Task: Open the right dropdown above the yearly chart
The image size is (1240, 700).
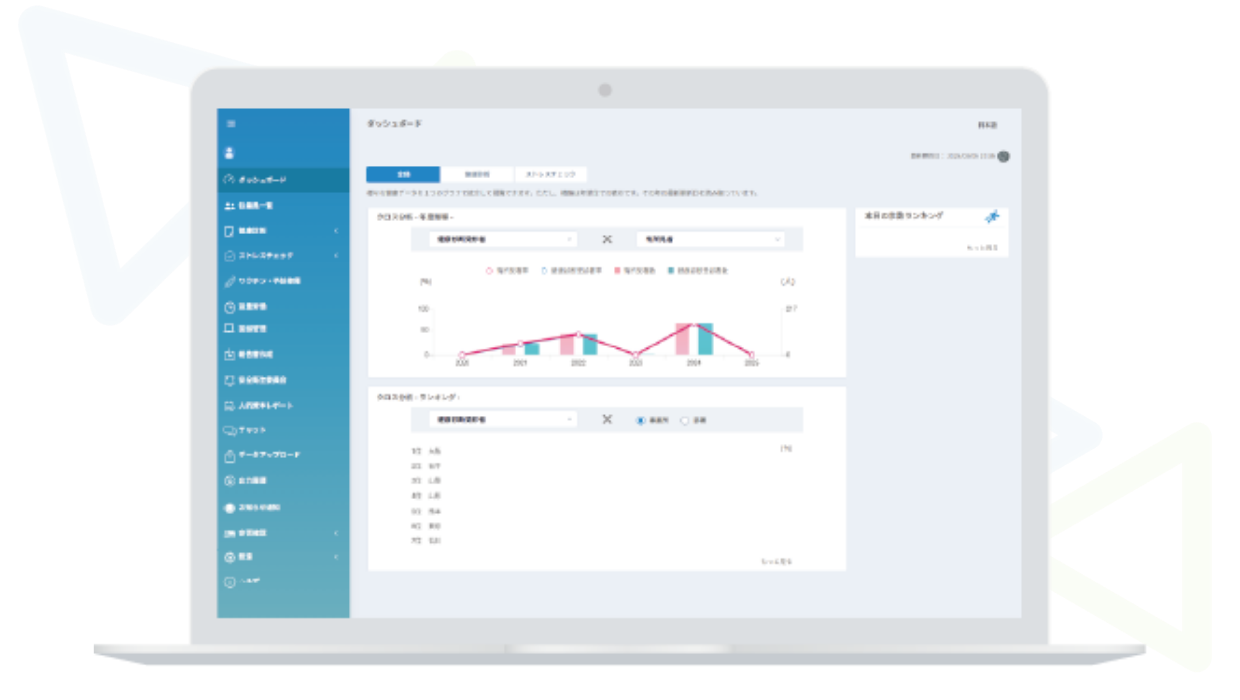Action: pyautogui.click(x=710, y=240)
